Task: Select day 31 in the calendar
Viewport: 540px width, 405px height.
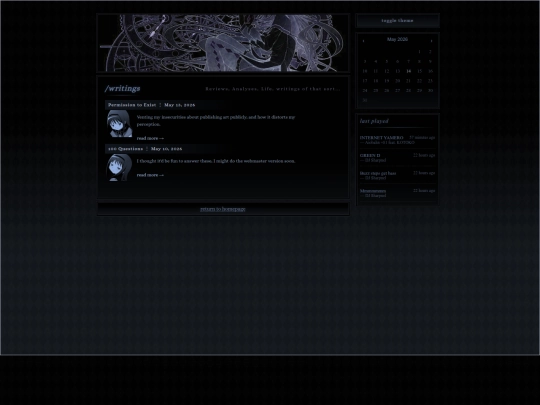Action: tap(365, 100)
